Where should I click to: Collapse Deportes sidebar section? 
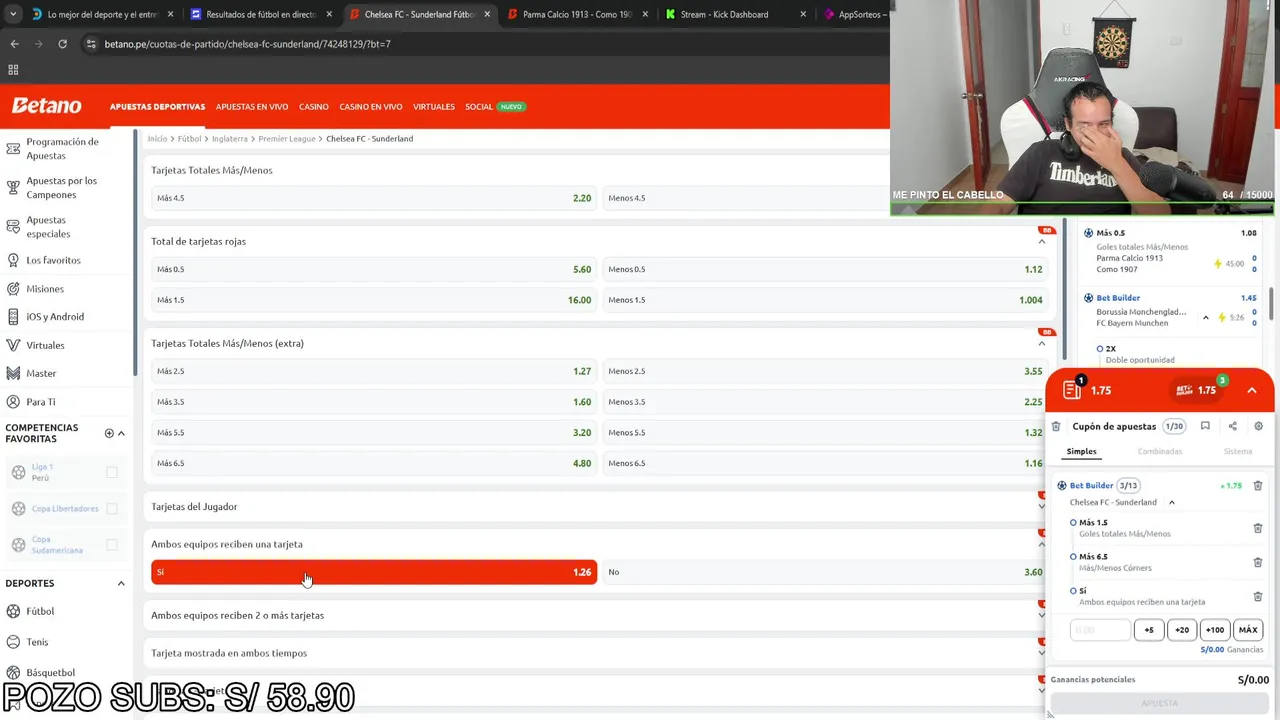[121, 583]
